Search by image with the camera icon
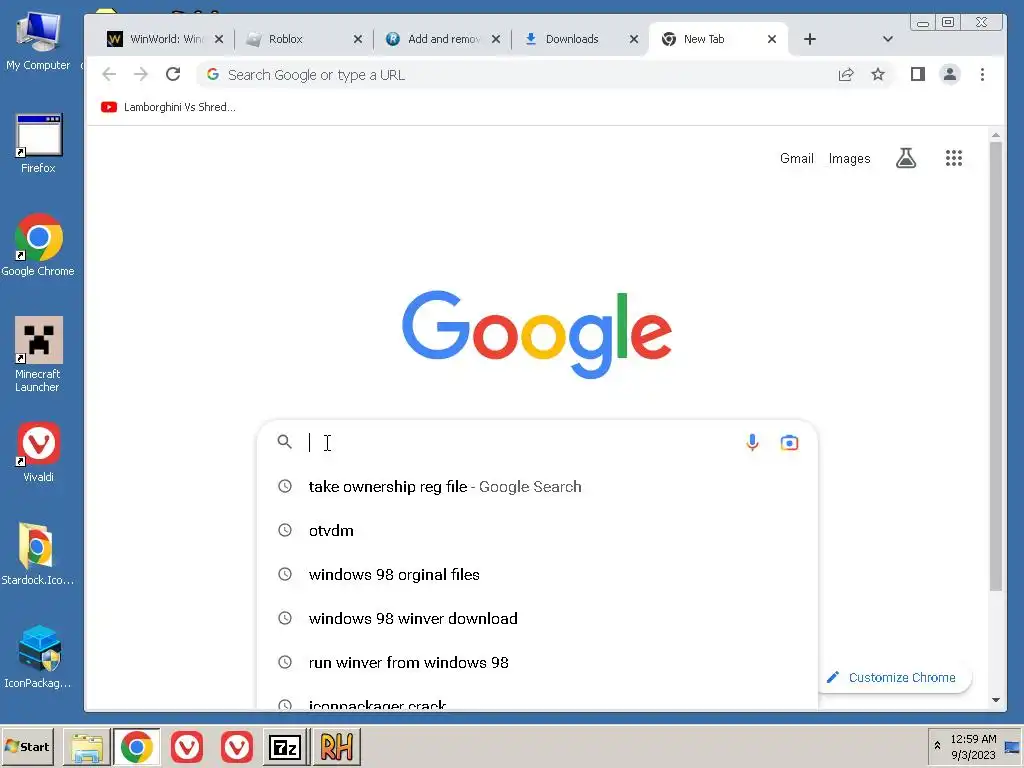Screen dimensions: 1024x768 [790, 443]
